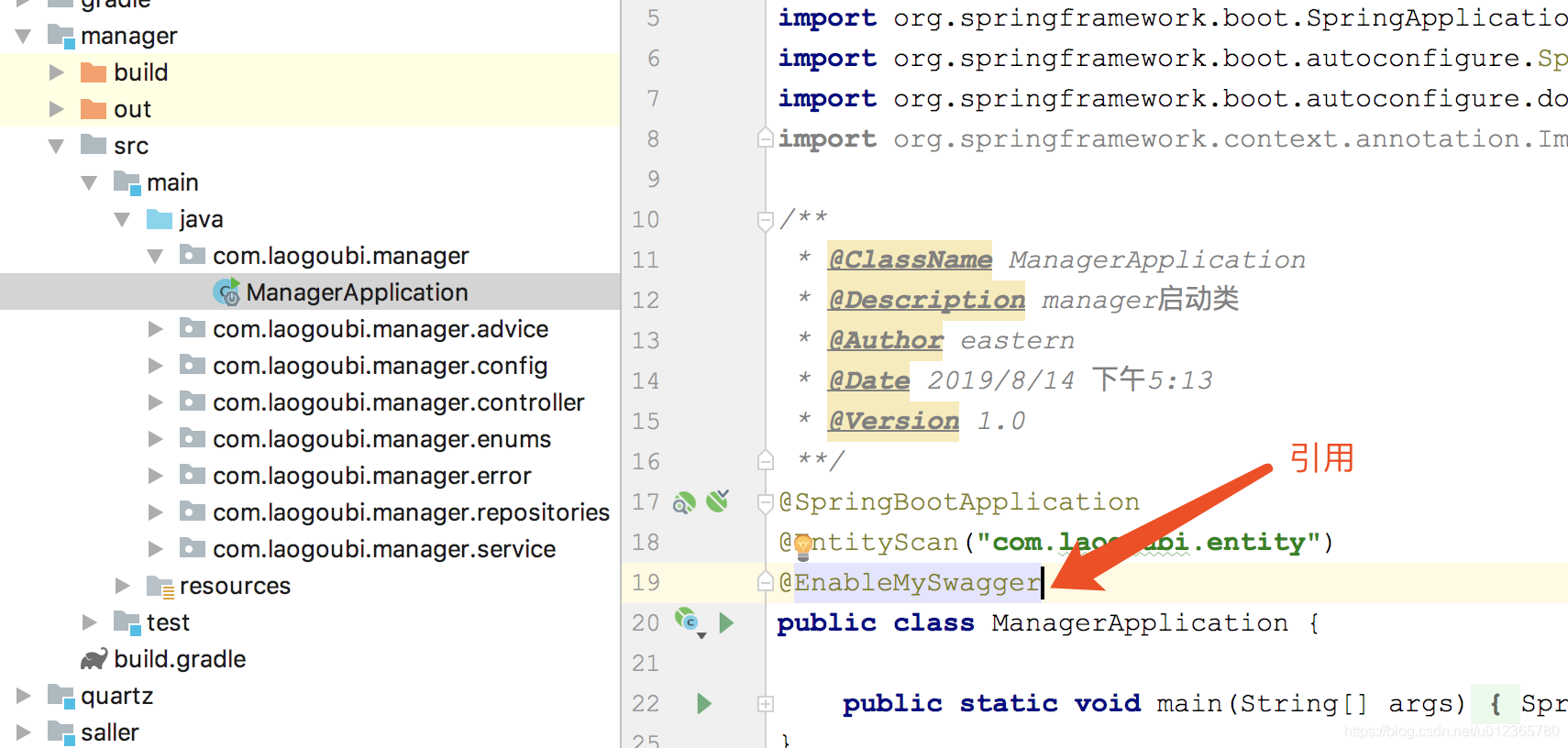Expand folded main method body line 22
The image size is (1568, 748).
[x=766, y=704]
